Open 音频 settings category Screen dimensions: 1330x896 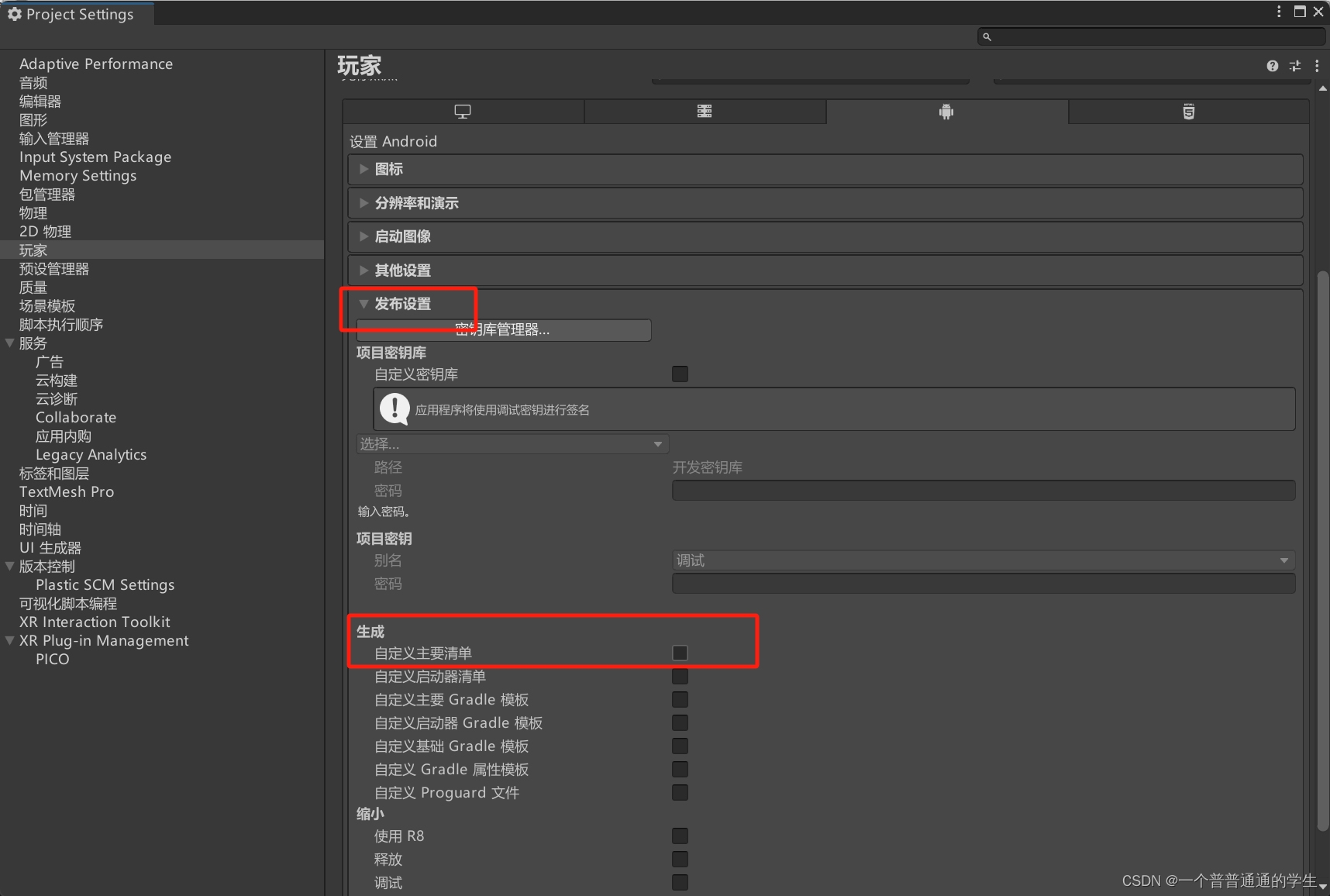pyautogui.click(x=33, y=82)
